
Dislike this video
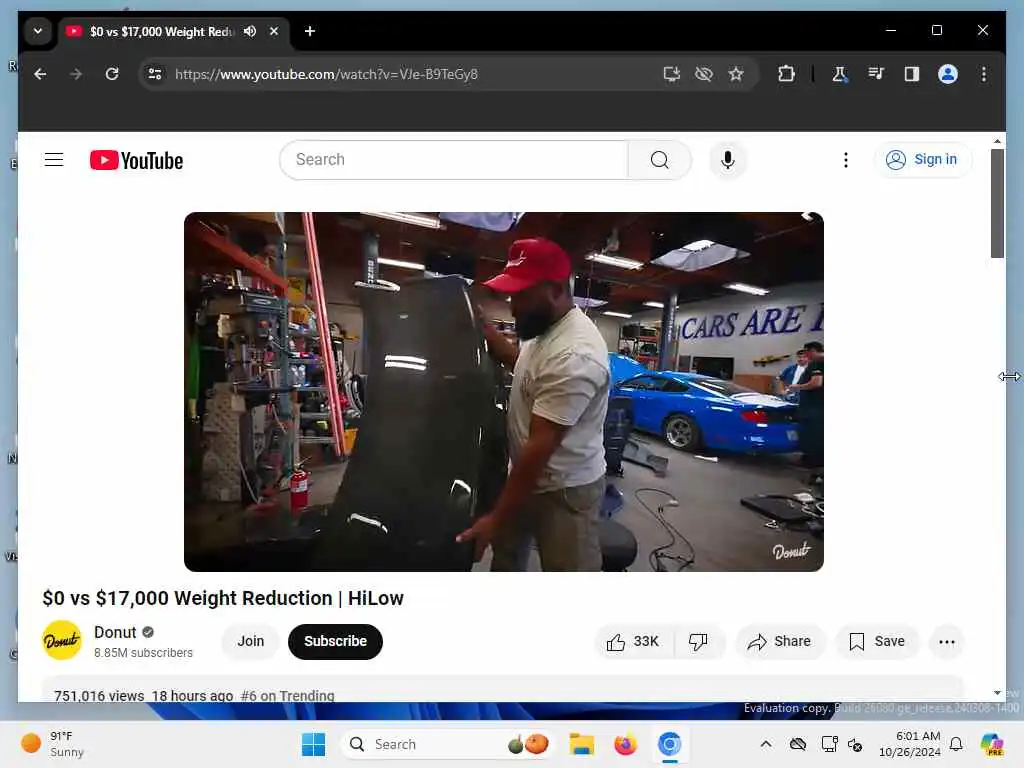click(x=698, y=642)
